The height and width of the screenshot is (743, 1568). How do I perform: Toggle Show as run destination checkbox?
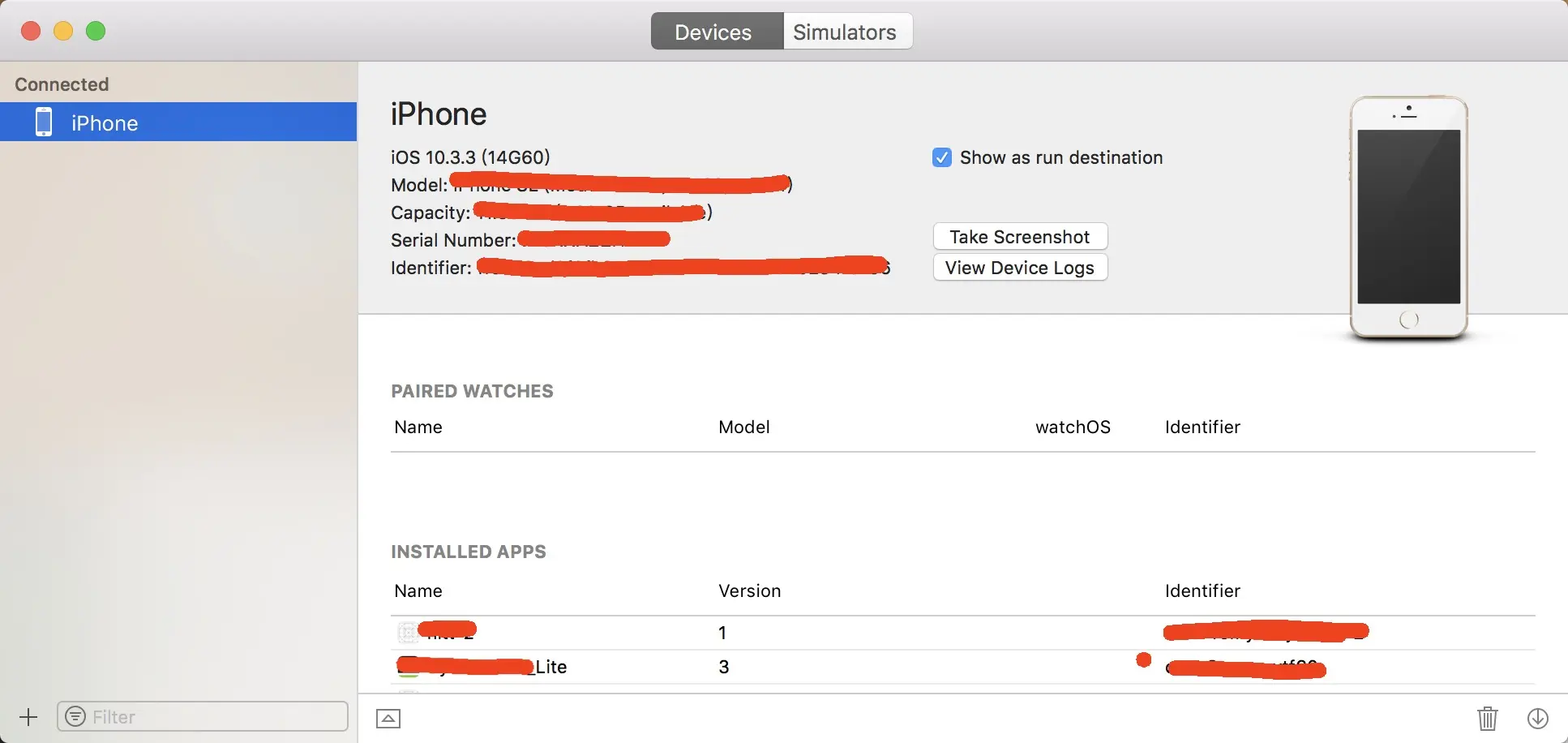click(x=942, y=157)
